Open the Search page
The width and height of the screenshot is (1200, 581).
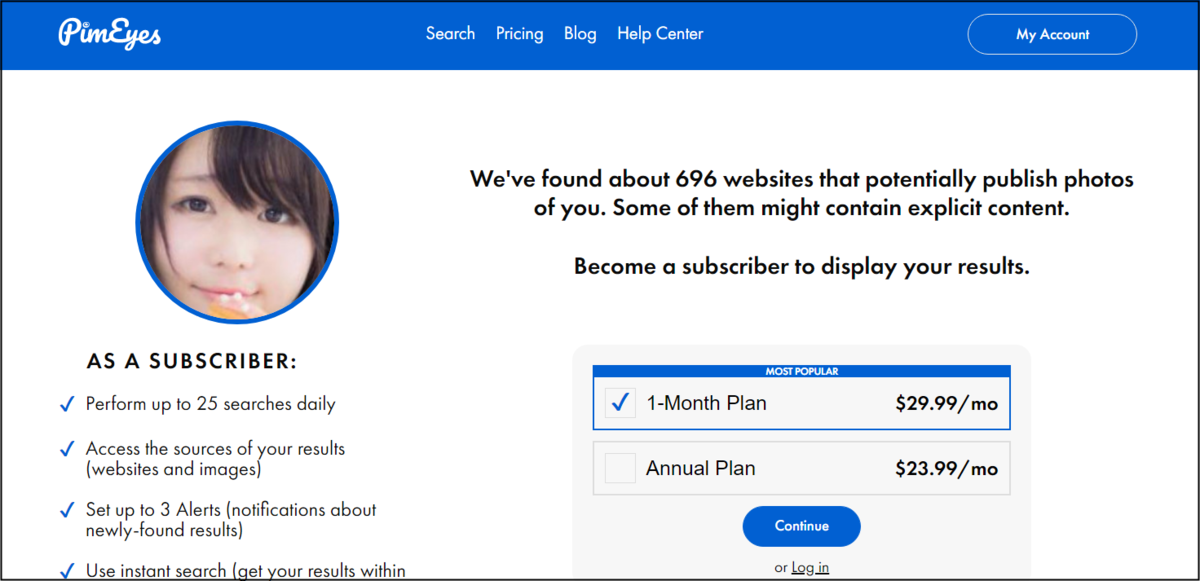click(450, 34)
